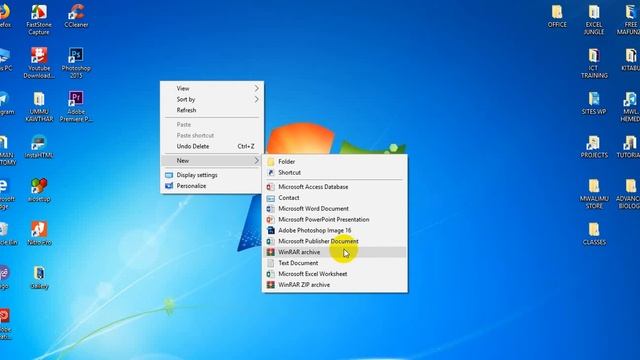This screenshot has height=360, width=640.
Task: Select the EXCEL JUNGLE folder
Action: [x=594, y=19]
